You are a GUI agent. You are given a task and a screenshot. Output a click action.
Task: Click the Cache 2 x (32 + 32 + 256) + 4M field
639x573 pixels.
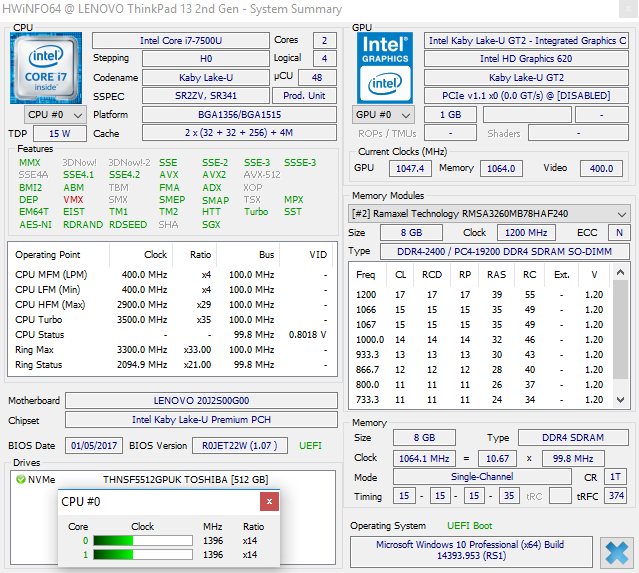(239, 133)
